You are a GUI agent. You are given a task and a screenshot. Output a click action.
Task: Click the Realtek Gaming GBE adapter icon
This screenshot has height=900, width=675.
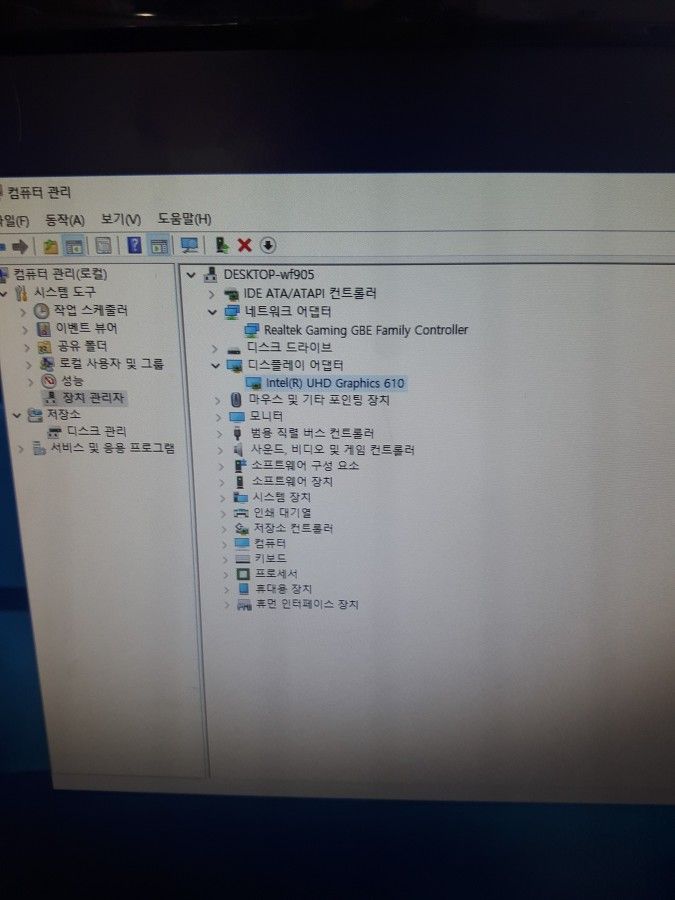(x=251, y=330)
